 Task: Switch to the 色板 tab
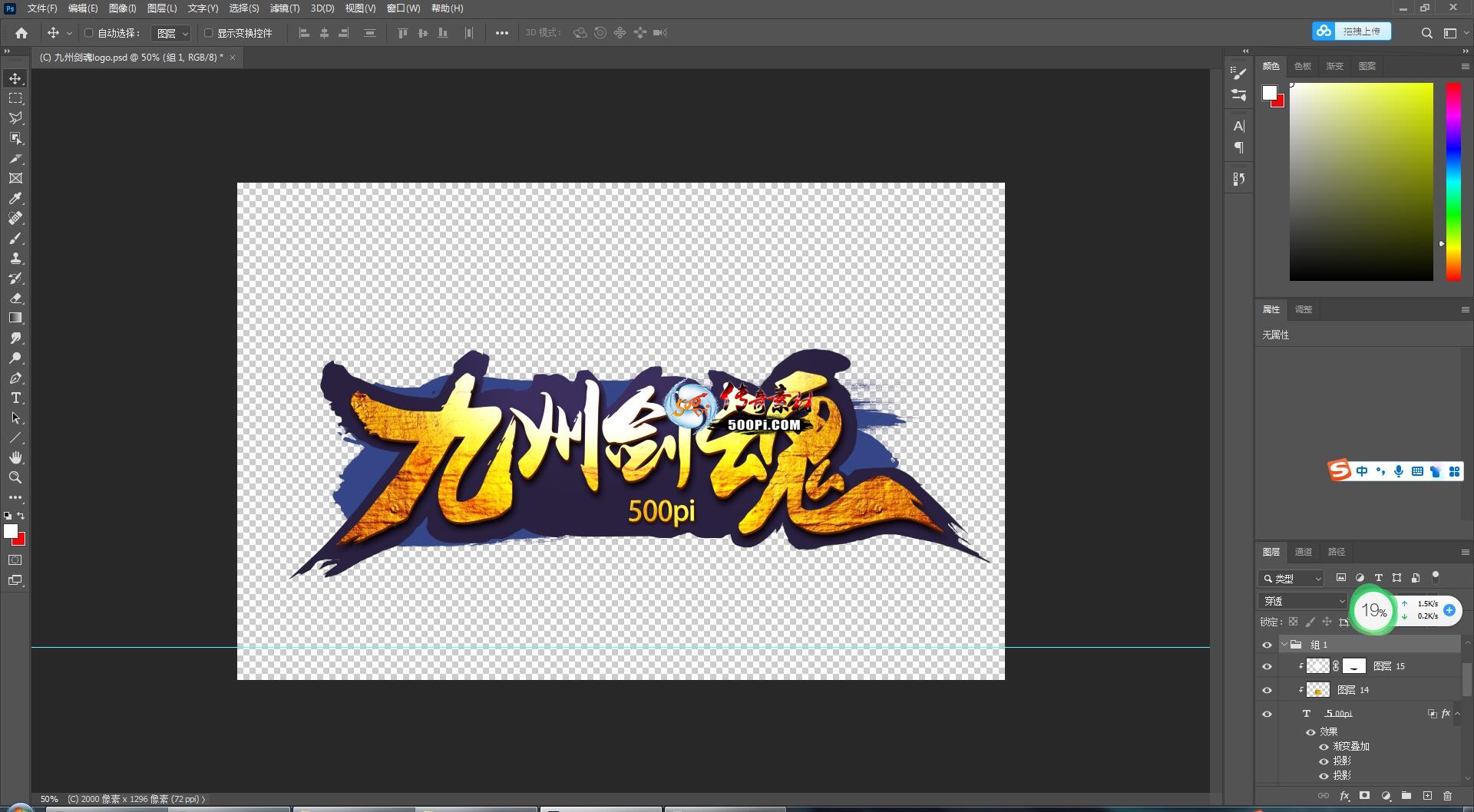coord(1303,66)
